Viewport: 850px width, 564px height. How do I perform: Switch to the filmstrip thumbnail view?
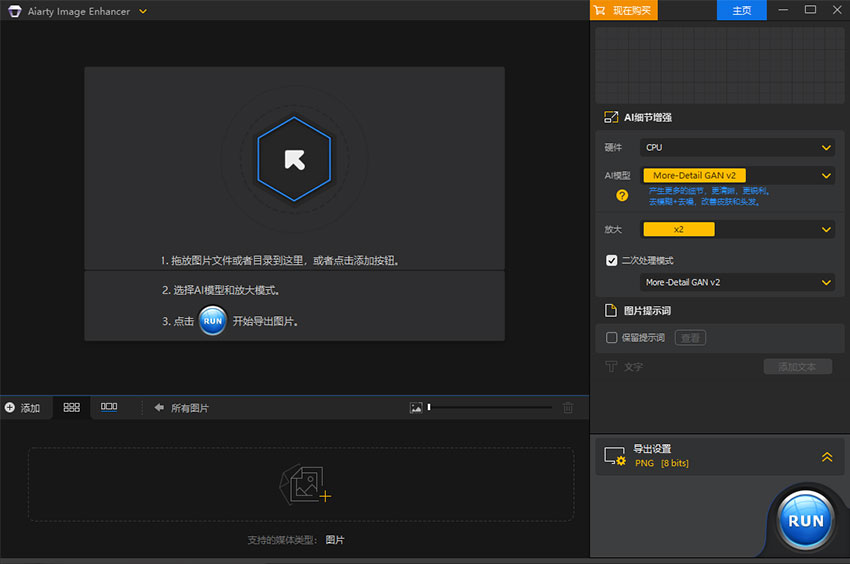(x=109, y=408)
